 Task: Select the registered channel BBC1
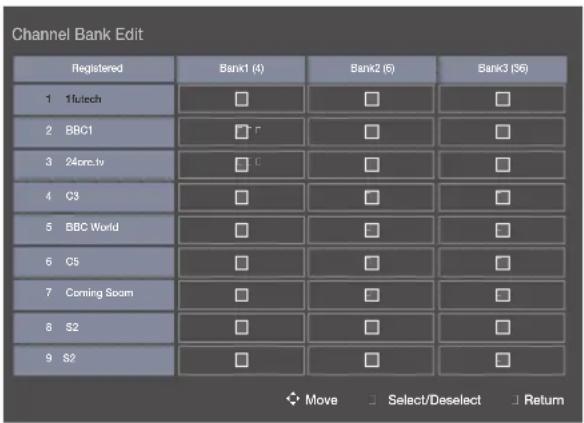(94, 132)
